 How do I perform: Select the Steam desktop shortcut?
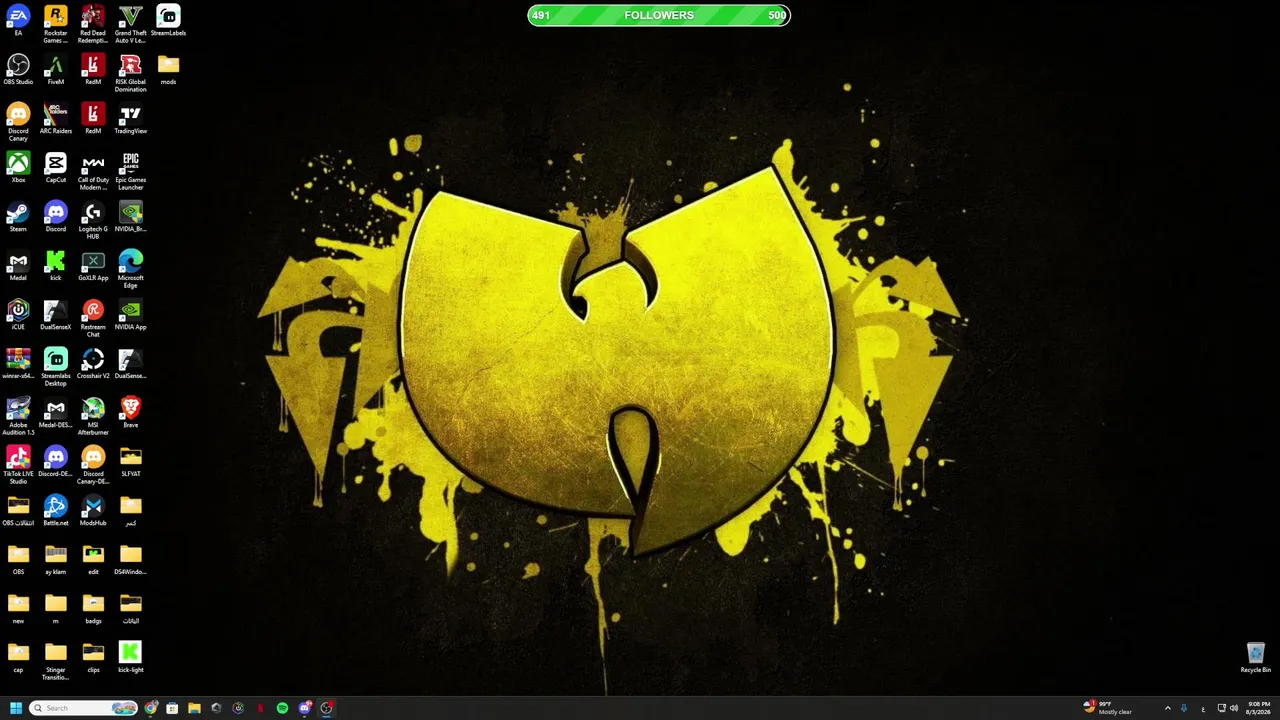coord(18,217)
